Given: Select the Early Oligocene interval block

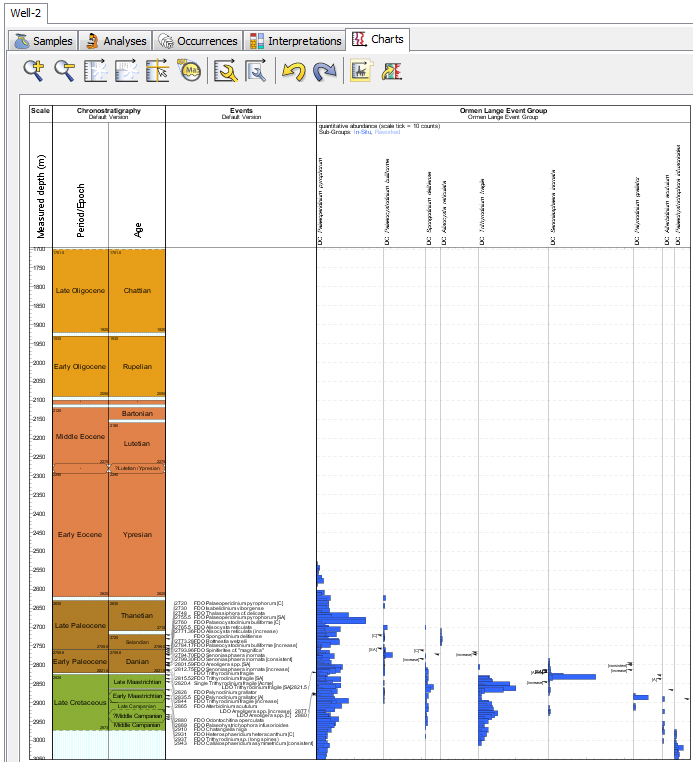Looking at the screenshot, I should (x=80, y=366).
